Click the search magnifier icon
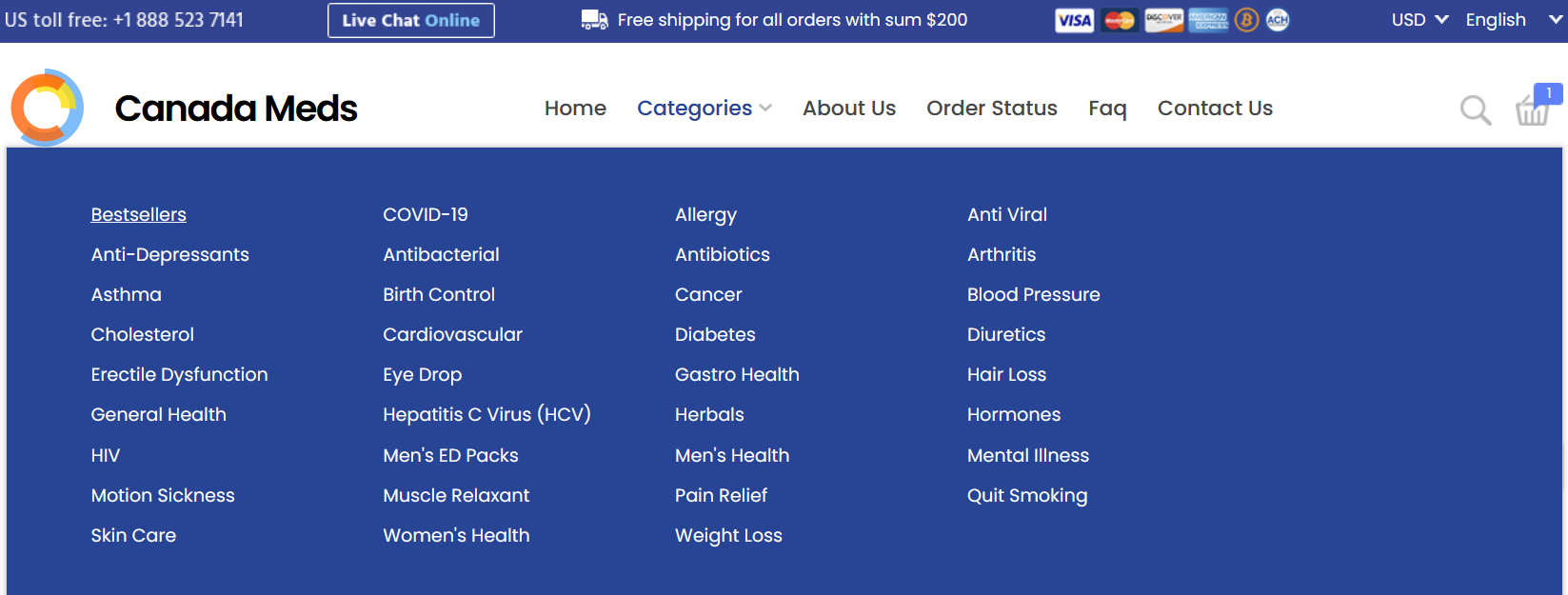The image size is (1568, 595). point(1475,110)
